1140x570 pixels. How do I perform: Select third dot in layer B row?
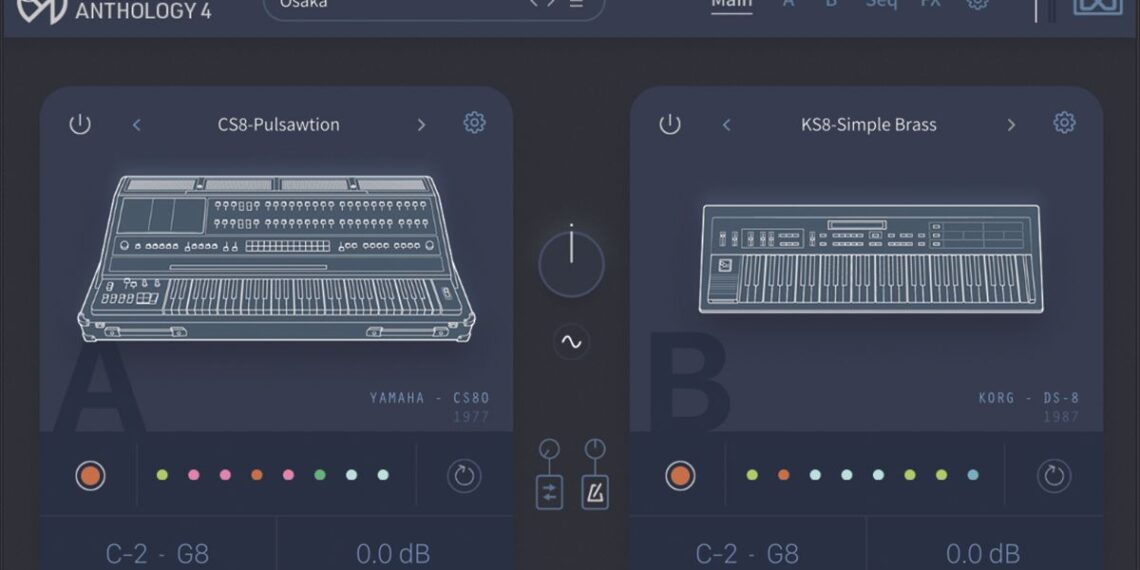coord(815,475)
